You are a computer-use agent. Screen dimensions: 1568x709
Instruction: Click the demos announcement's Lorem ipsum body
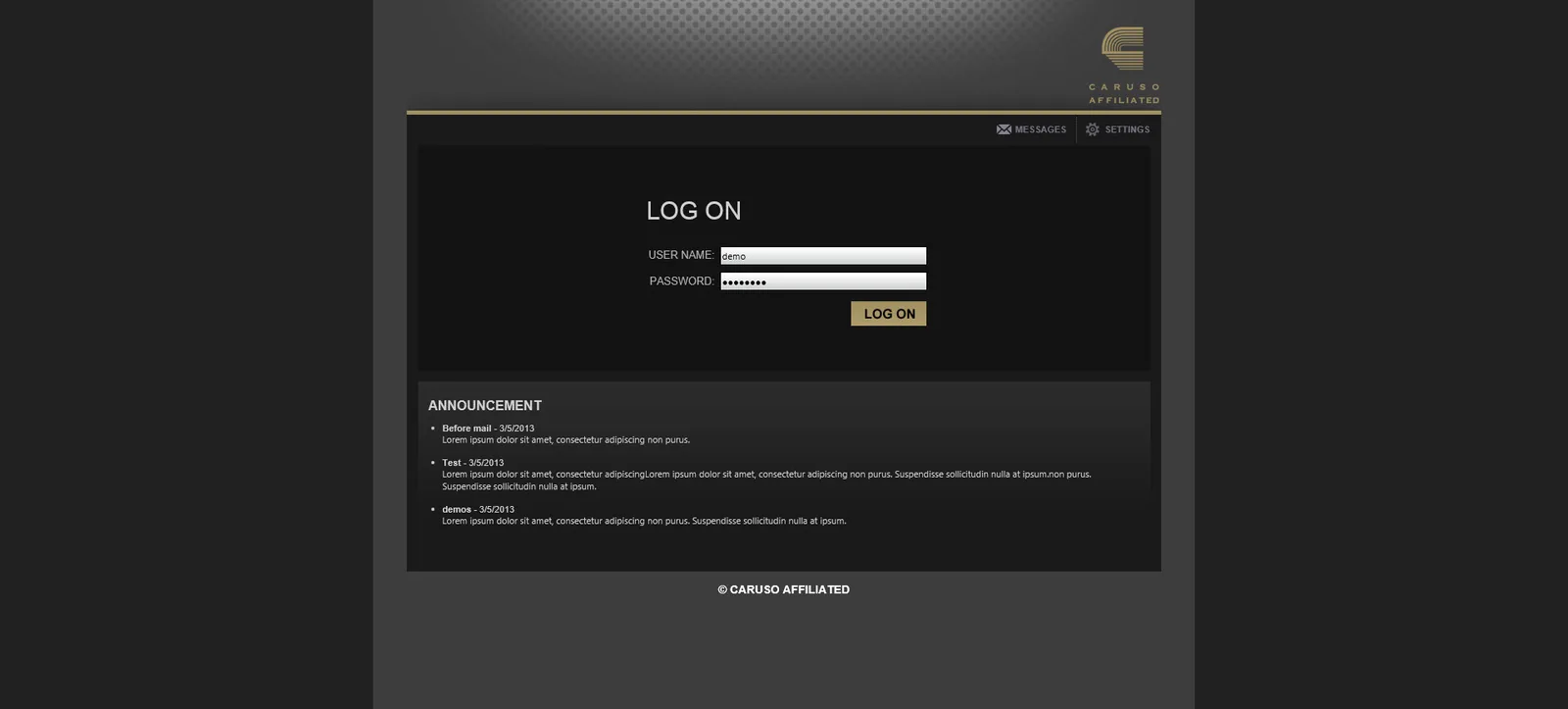[x=644, y=522]
